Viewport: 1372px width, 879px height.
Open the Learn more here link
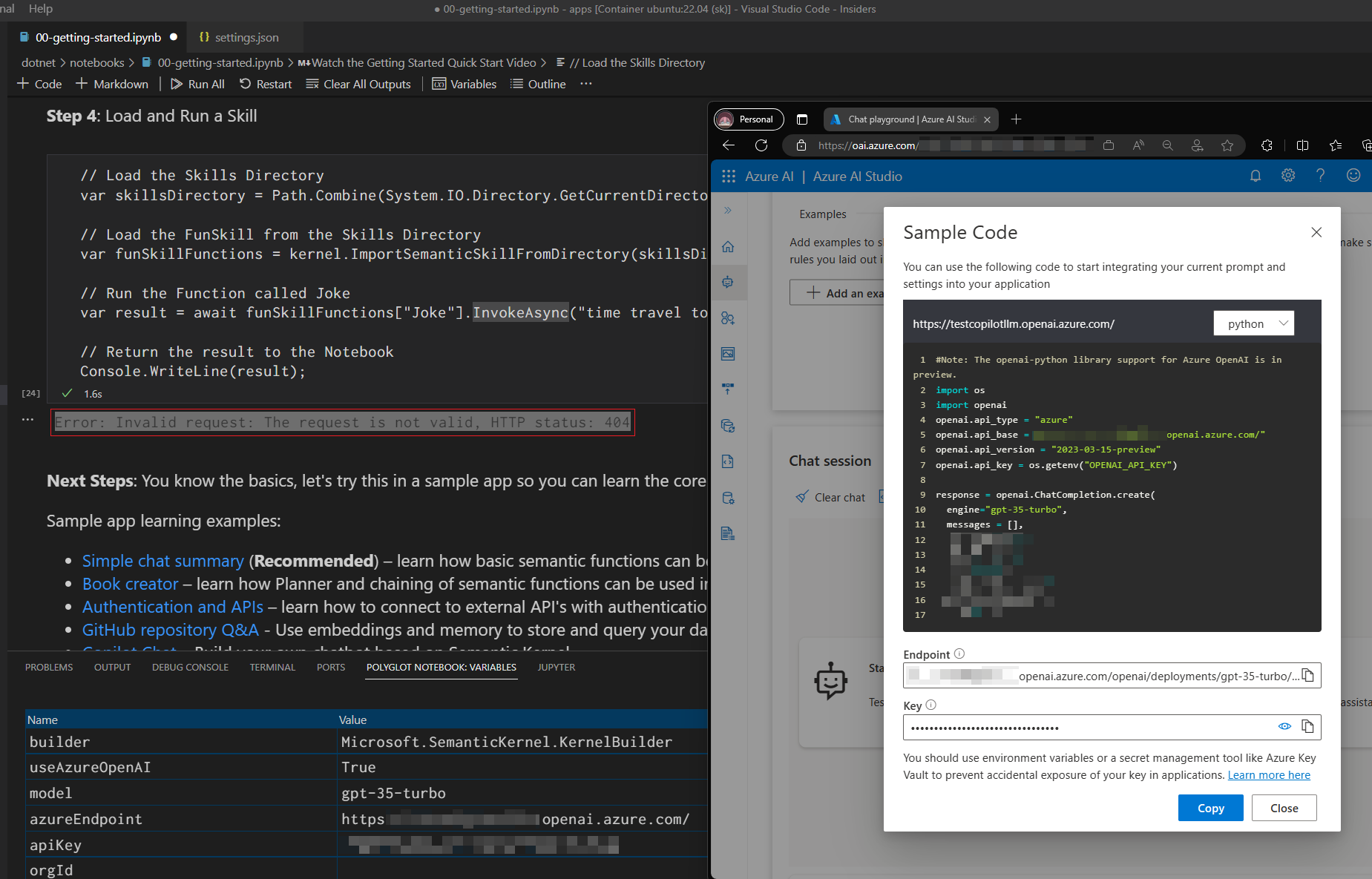pos(1269,775)
